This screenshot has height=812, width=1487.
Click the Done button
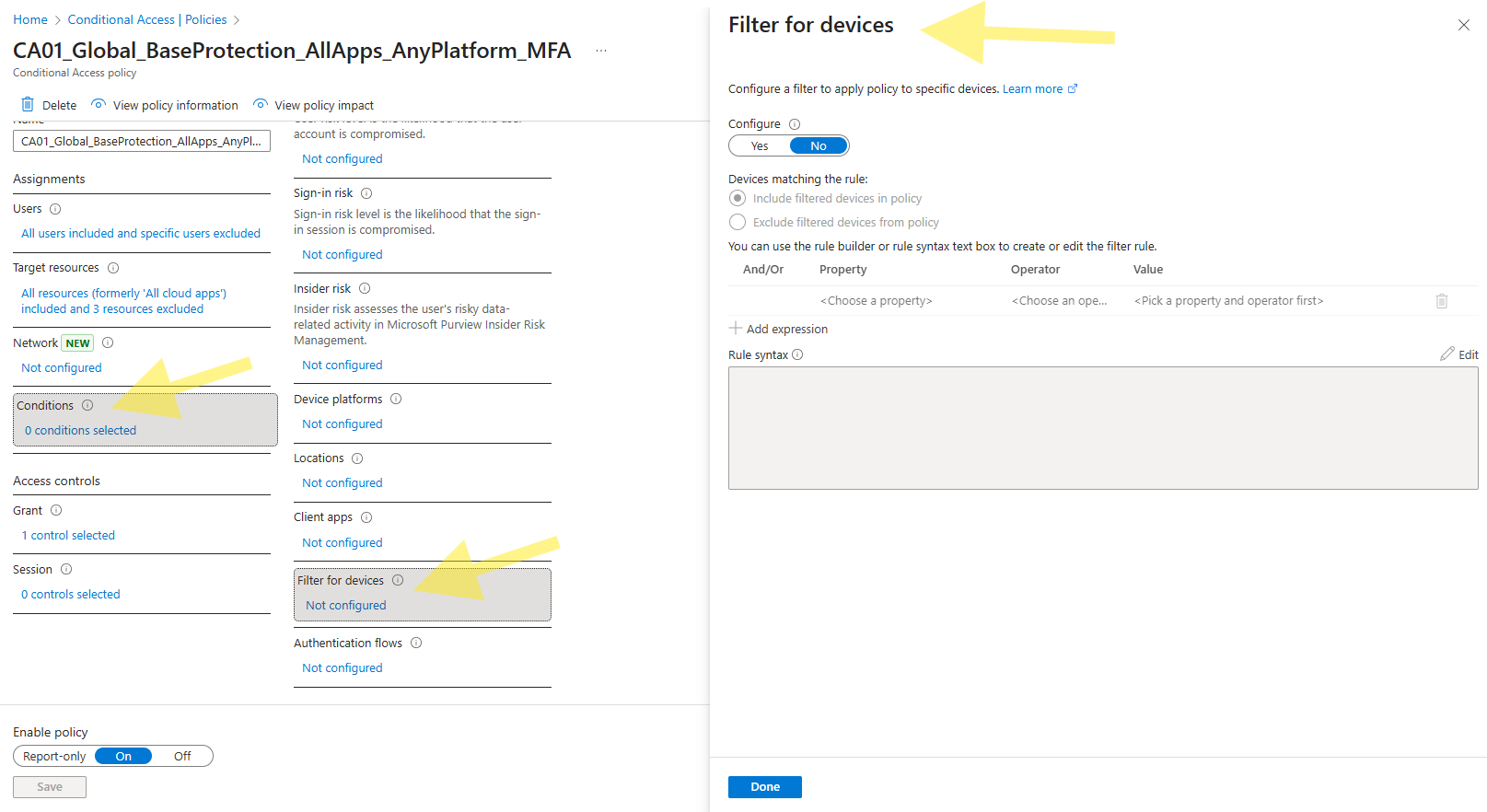click(x=765, y=787)
